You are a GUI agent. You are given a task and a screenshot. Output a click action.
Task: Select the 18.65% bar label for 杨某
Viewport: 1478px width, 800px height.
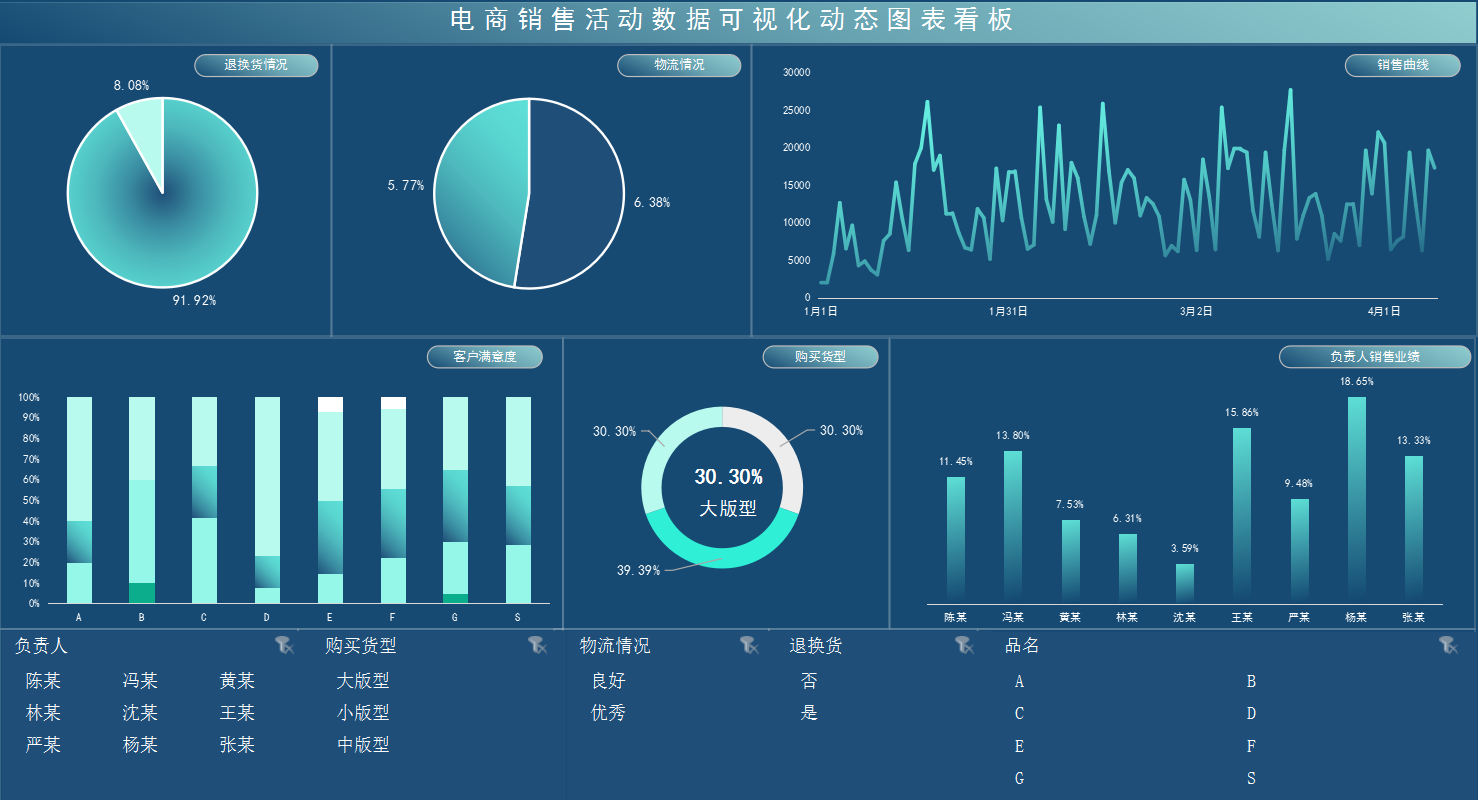tap(1357, 382)
